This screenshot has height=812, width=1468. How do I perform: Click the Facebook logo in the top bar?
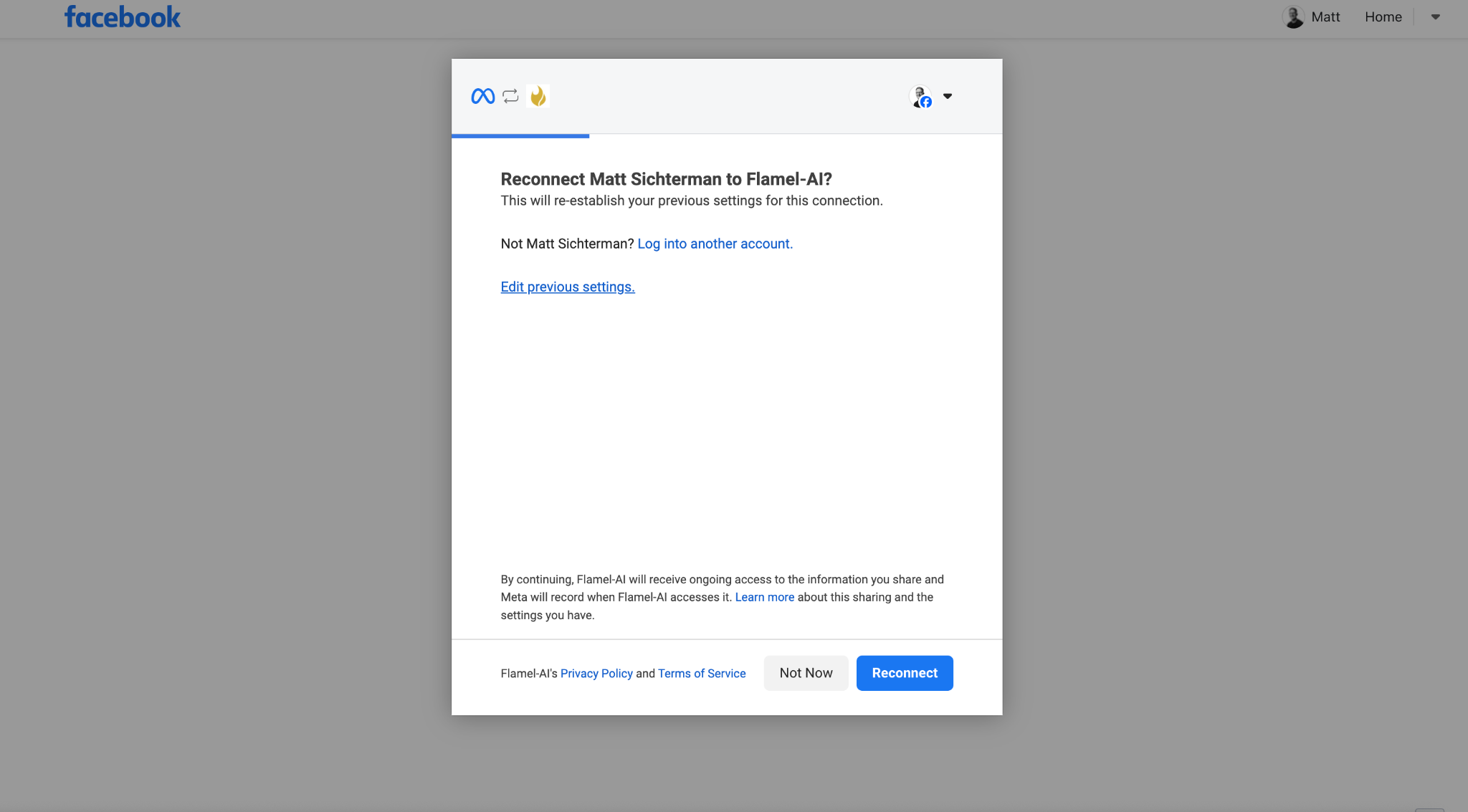point(123,17)
